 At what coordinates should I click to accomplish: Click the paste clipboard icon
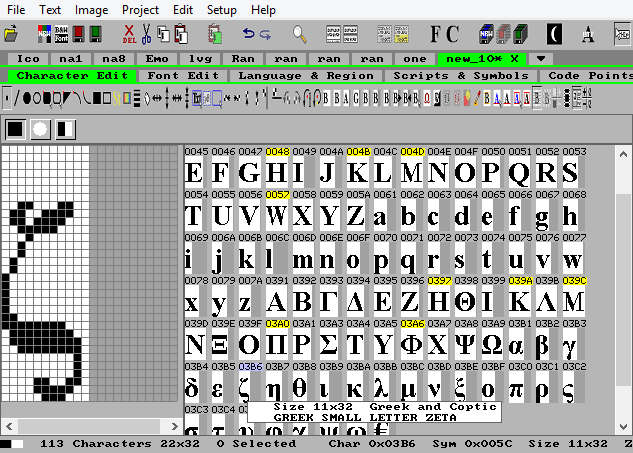pyautogui.click(x=181, y=34)
